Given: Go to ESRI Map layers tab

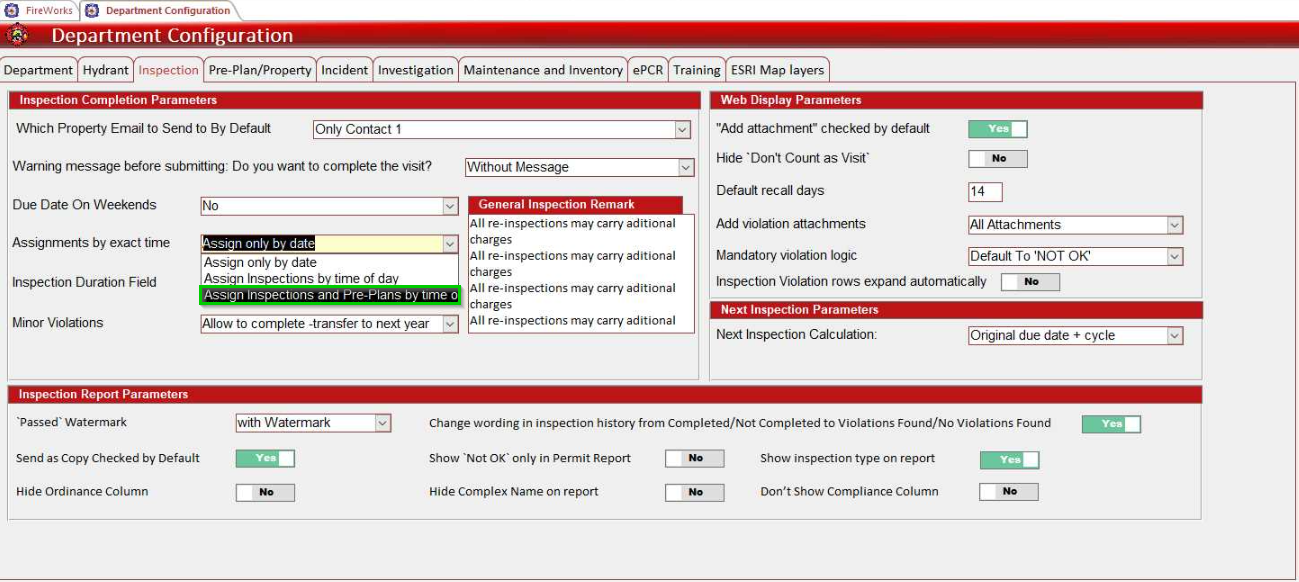Looking at the screenshot, I should pyautogui.click(x=777, y=70).
